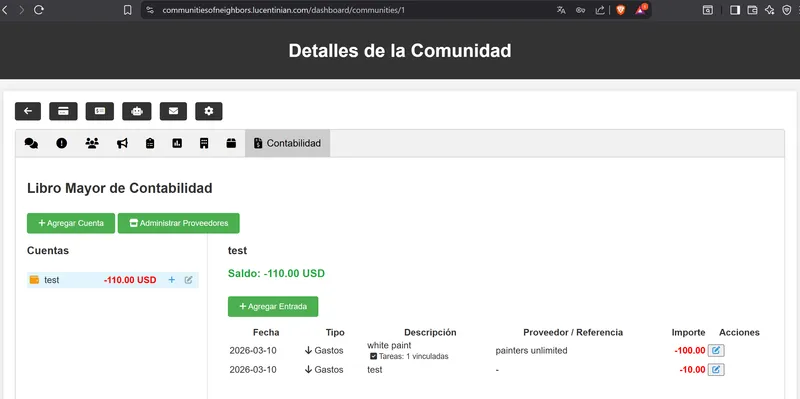This screenshot has width=800, height=399.
Task: Toggle the browser sidebar panel
Action: tap(735, 10)
